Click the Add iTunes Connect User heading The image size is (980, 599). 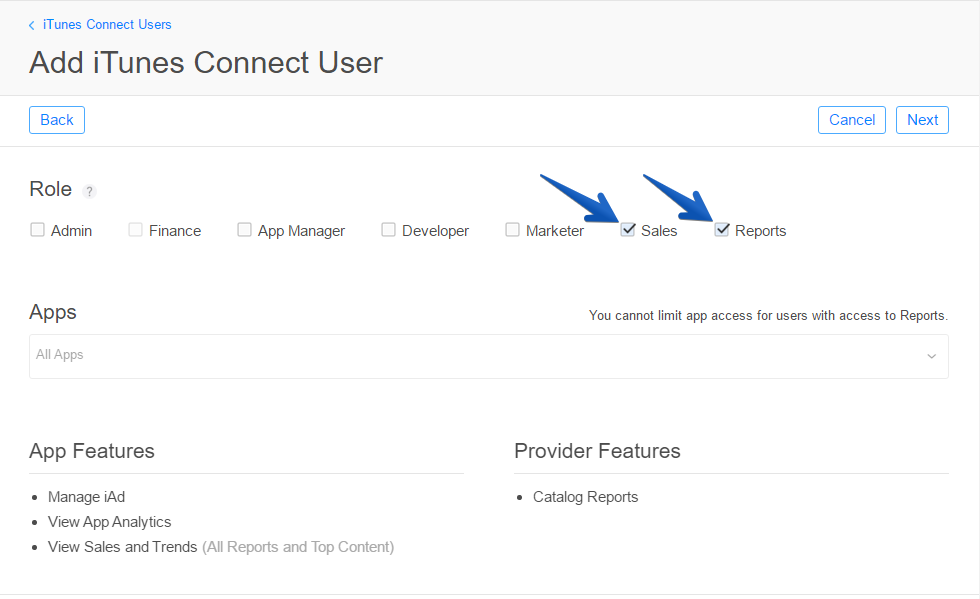(206, 63)
